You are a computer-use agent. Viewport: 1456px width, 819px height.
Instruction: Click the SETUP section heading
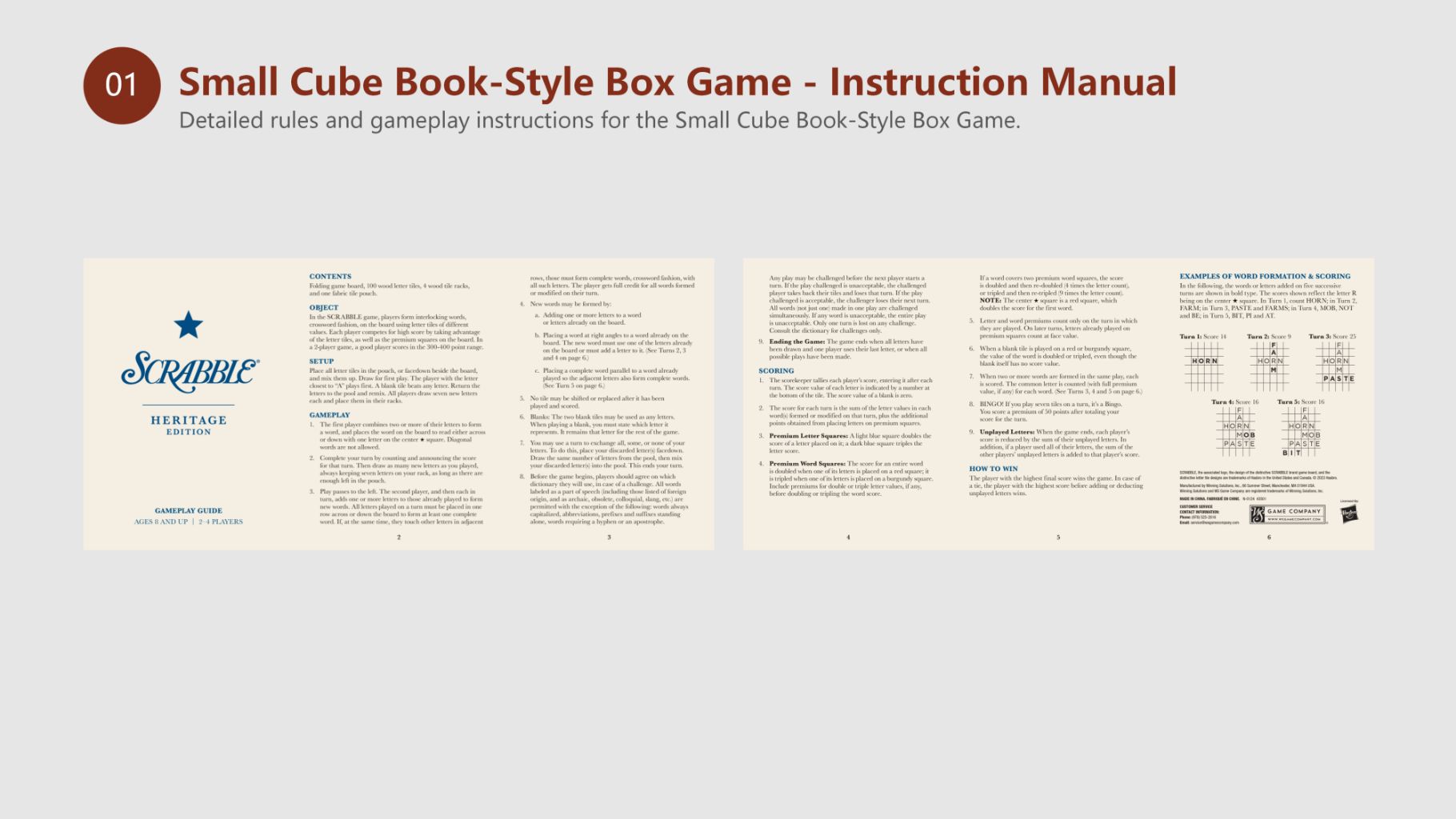coord(321,362)
